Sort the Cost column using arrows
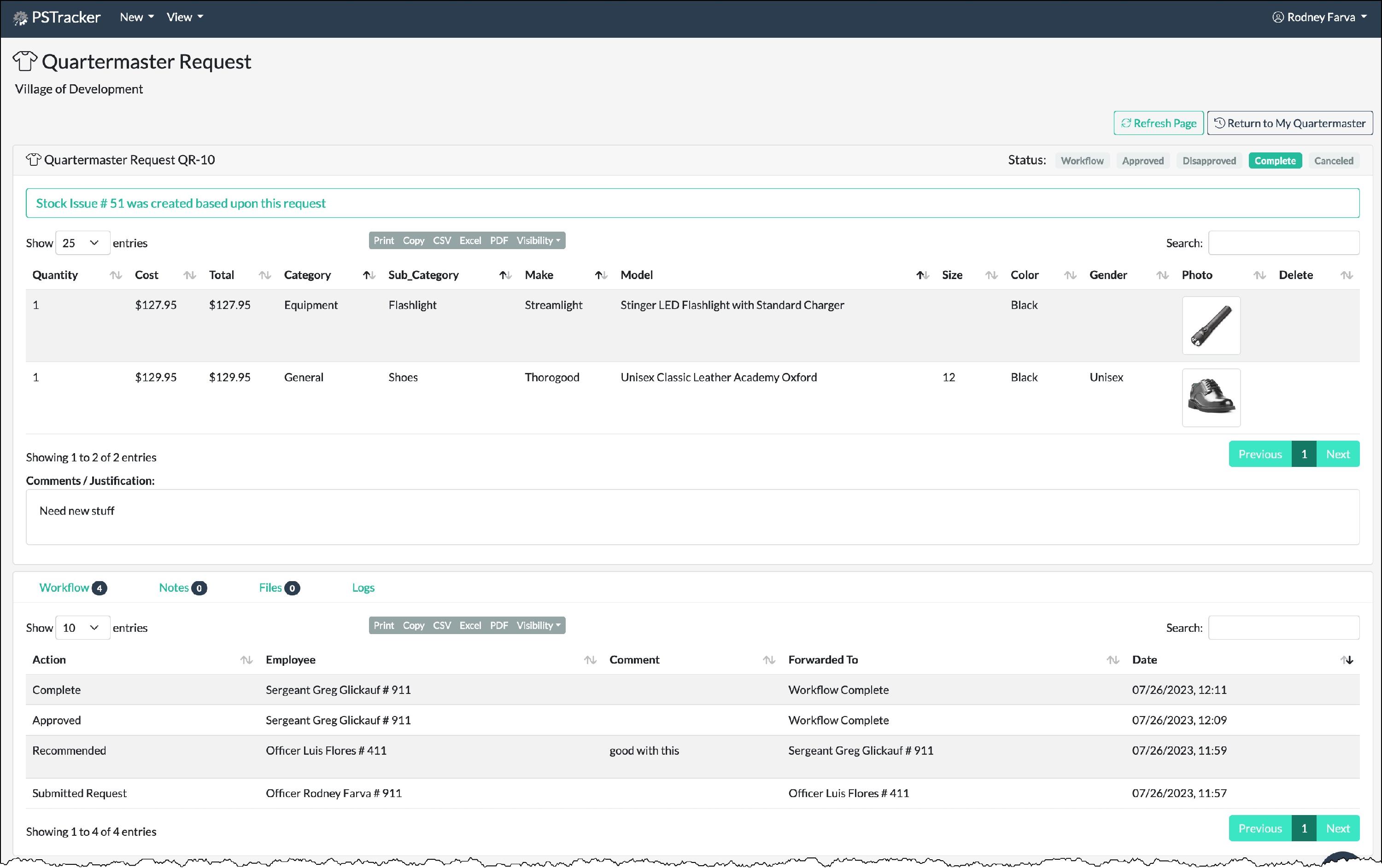This screenshot has height=868, width=1382. 189,275
